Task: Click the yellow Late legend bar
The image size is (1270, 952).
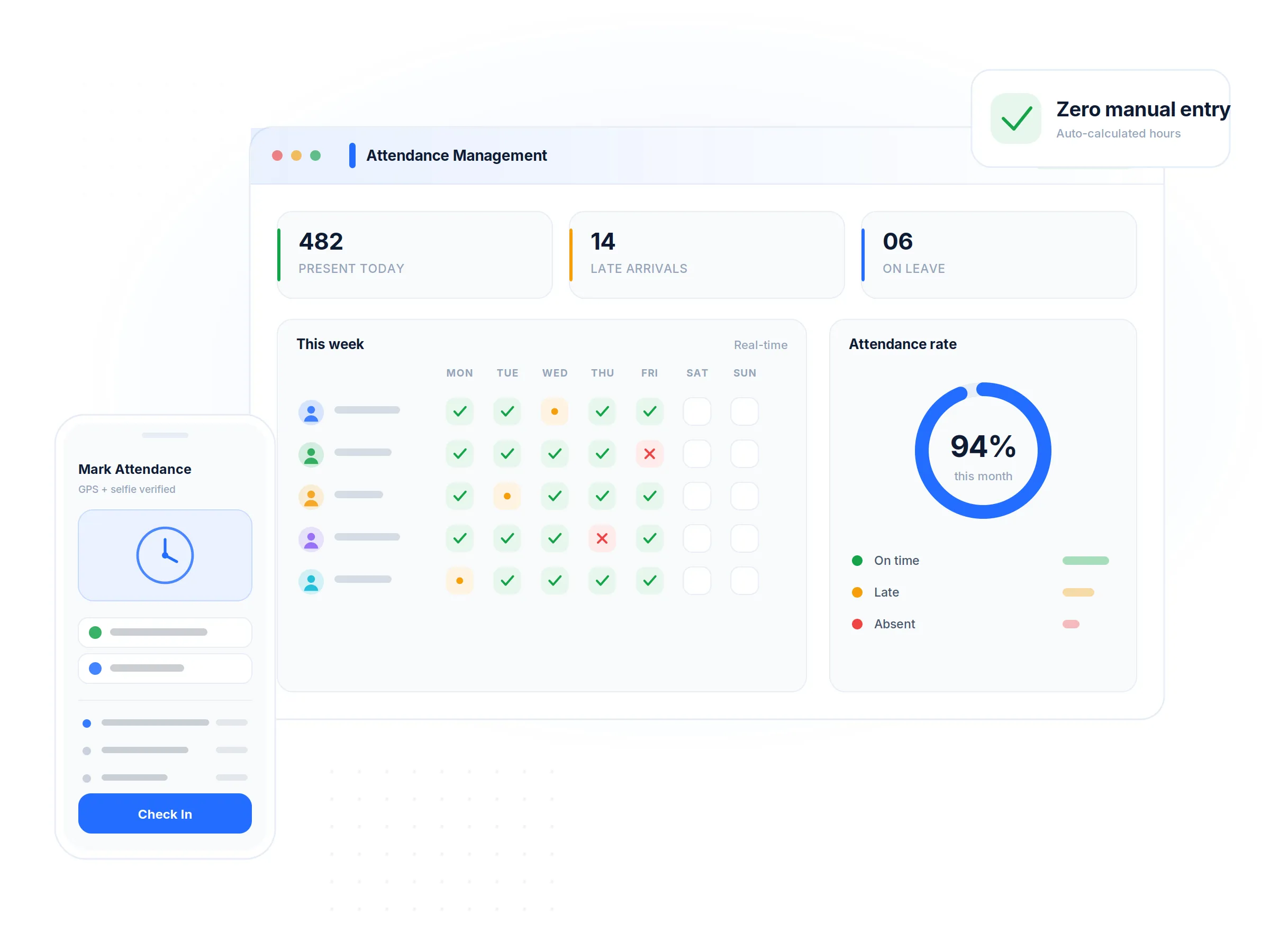Action: 1078,592
